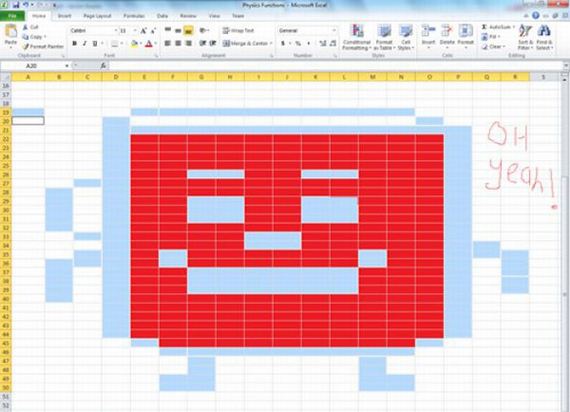The width and height of the screenshot is (570, 412).
Task: Toggle Bold formatting
Action: pyautogui.click(x=74, y=43)
